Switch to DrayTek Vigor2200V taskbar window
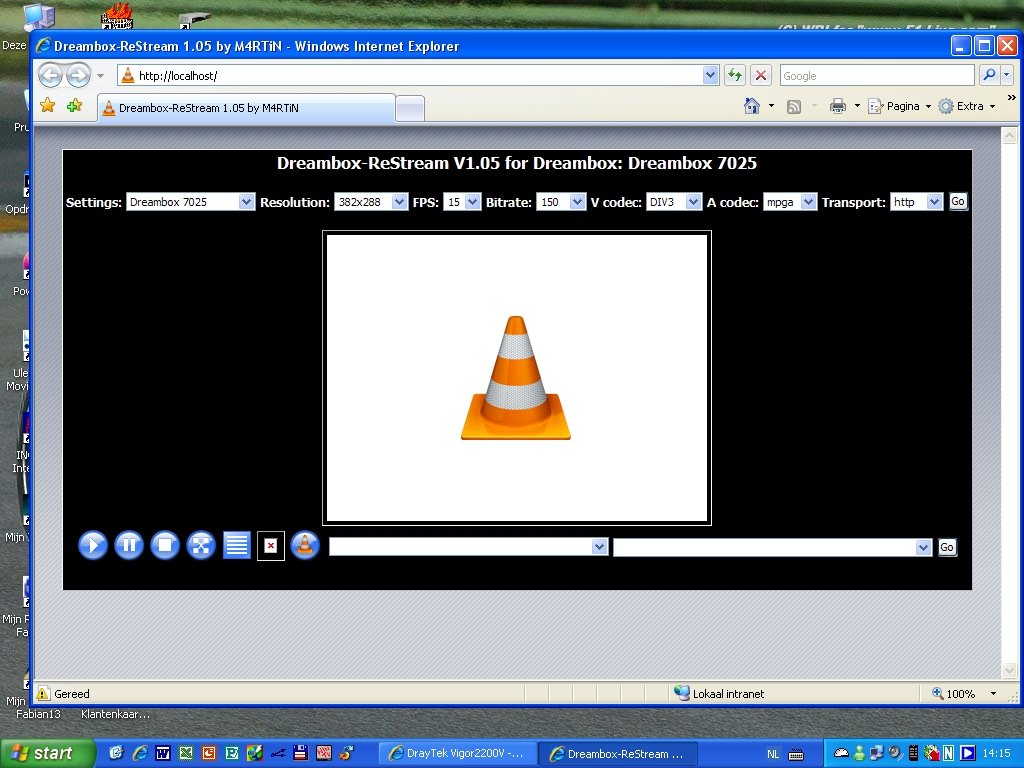The height and width of the screenshot is (768, 1024). [458, 754]
